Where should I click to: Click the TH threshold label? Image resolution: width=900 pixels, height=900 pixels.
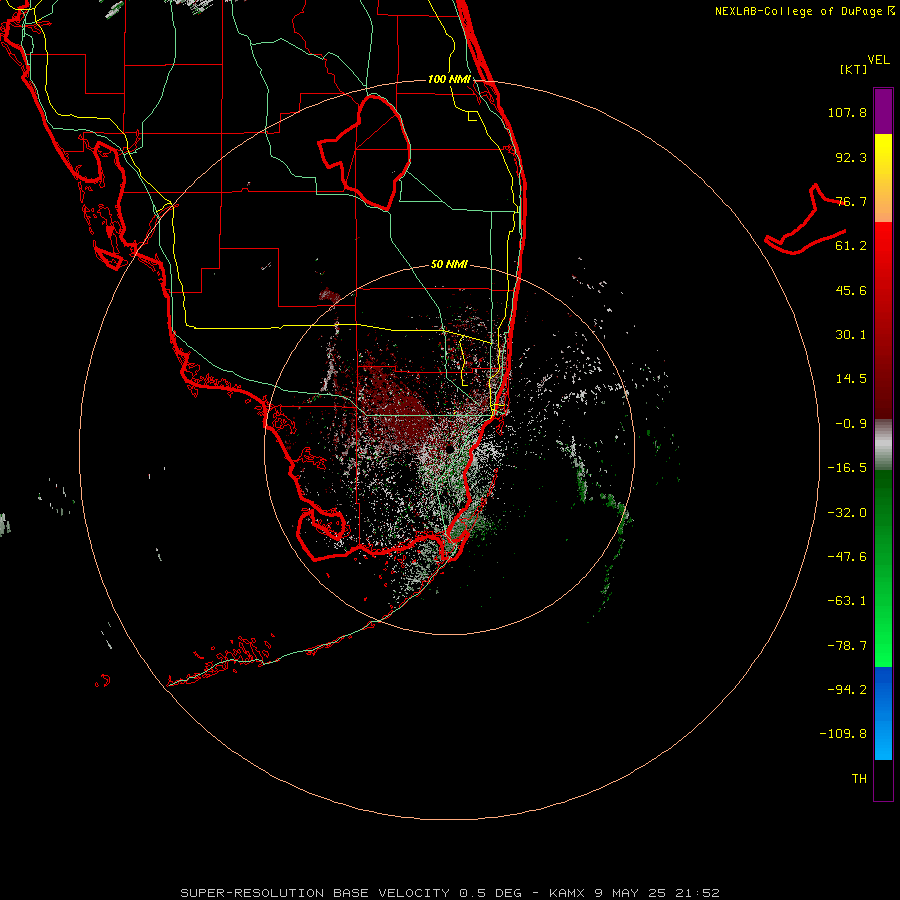click(859, 779)
